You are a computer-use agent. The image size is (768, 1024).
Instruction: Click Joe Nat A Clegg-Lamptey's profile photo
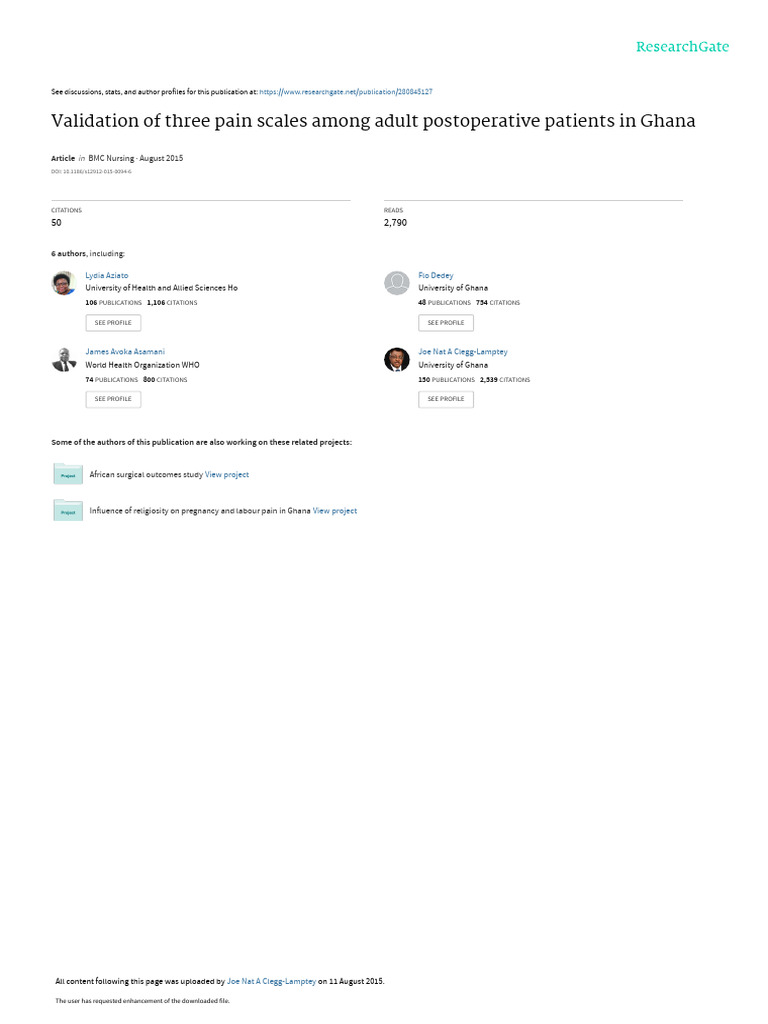[x=396, y=360]
